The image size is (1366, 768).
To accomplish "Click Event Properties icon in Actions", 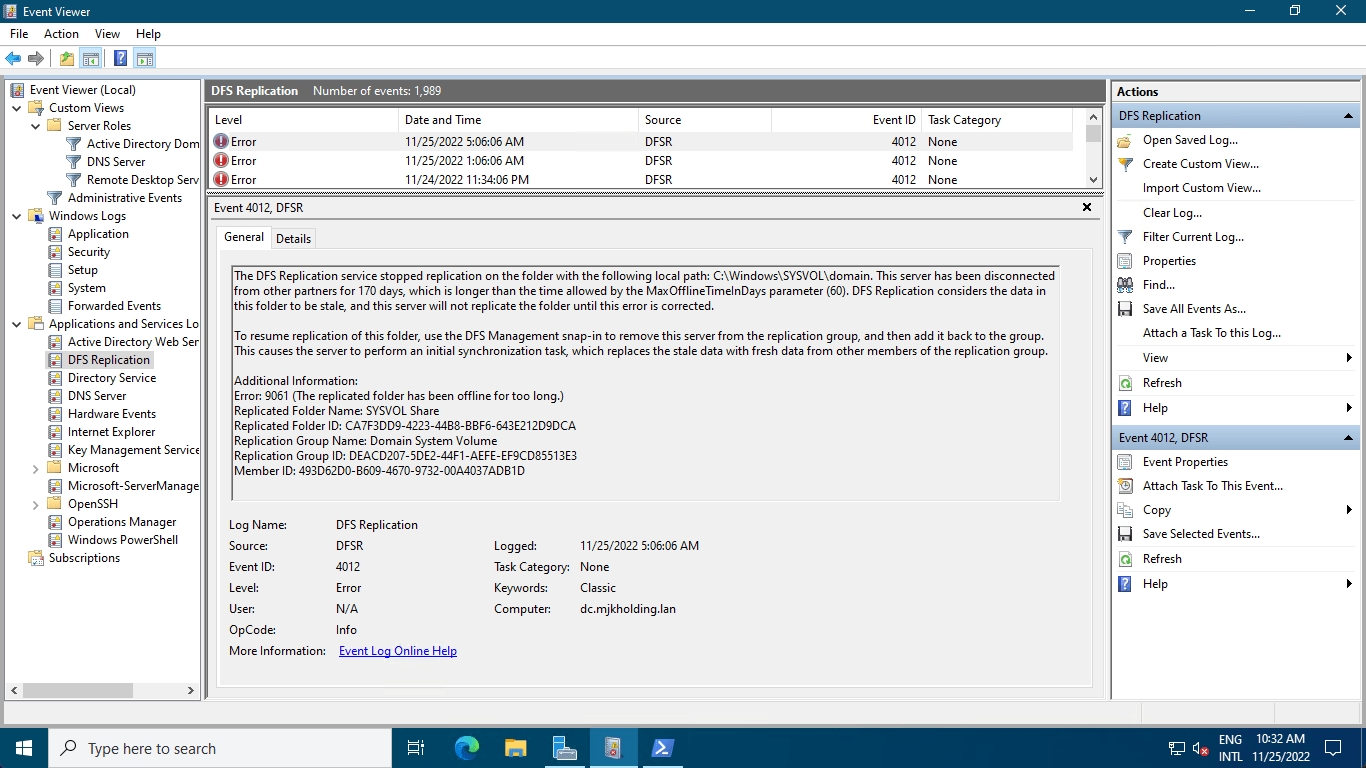I will [x=1125, y=462].
